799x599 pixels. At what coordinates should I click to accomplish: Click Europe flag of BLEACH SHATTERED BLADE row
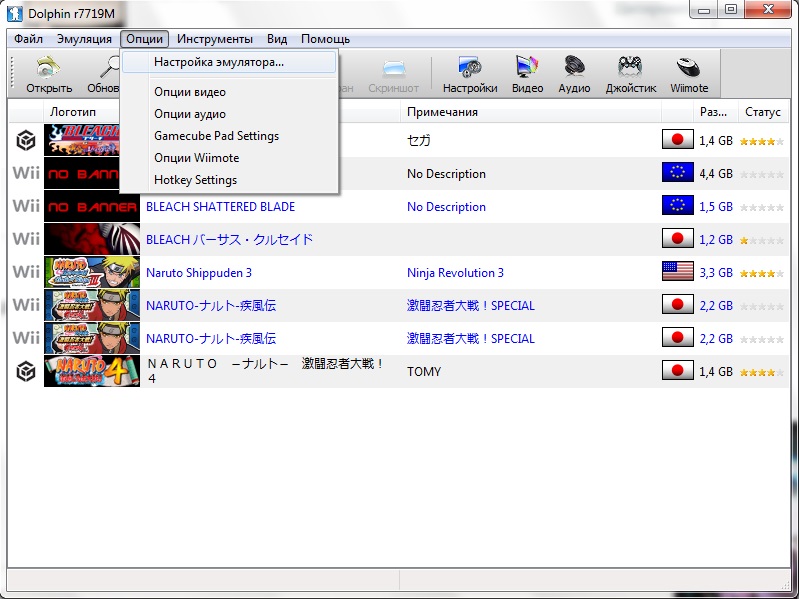(677, 206)
